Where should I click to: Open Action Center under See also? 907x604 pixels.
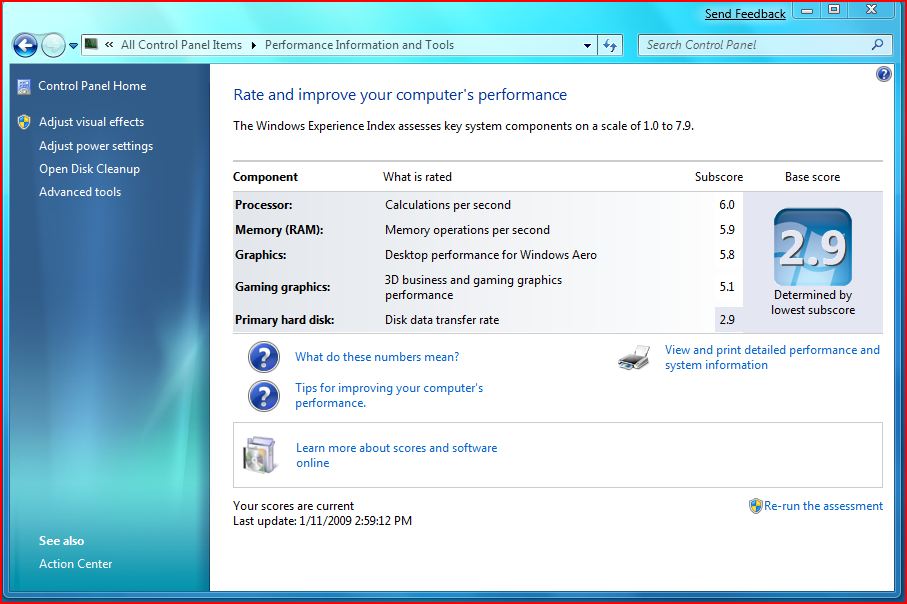pyautogui.click(x=75, y=564)
